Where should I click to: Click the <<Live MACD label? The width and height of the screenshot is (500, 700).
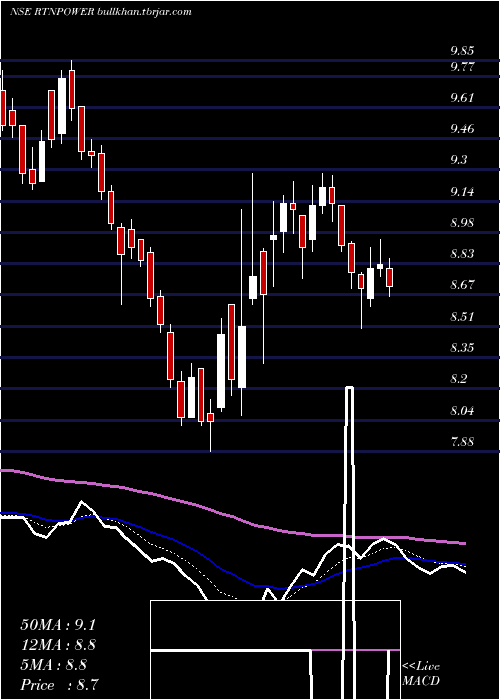click(x=421, y=674)
